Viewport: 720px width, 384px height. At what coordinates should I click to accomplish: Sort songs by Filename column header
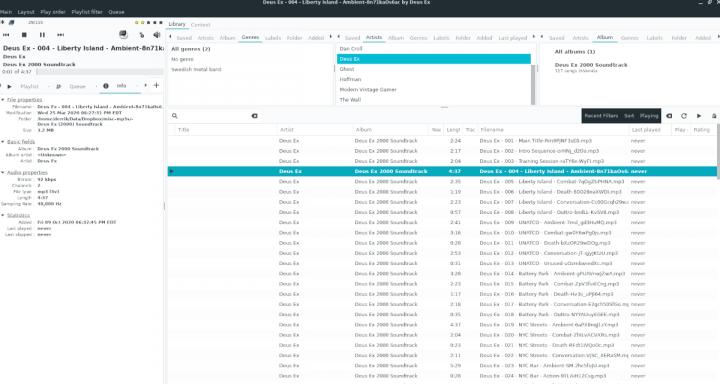point(553,130)
